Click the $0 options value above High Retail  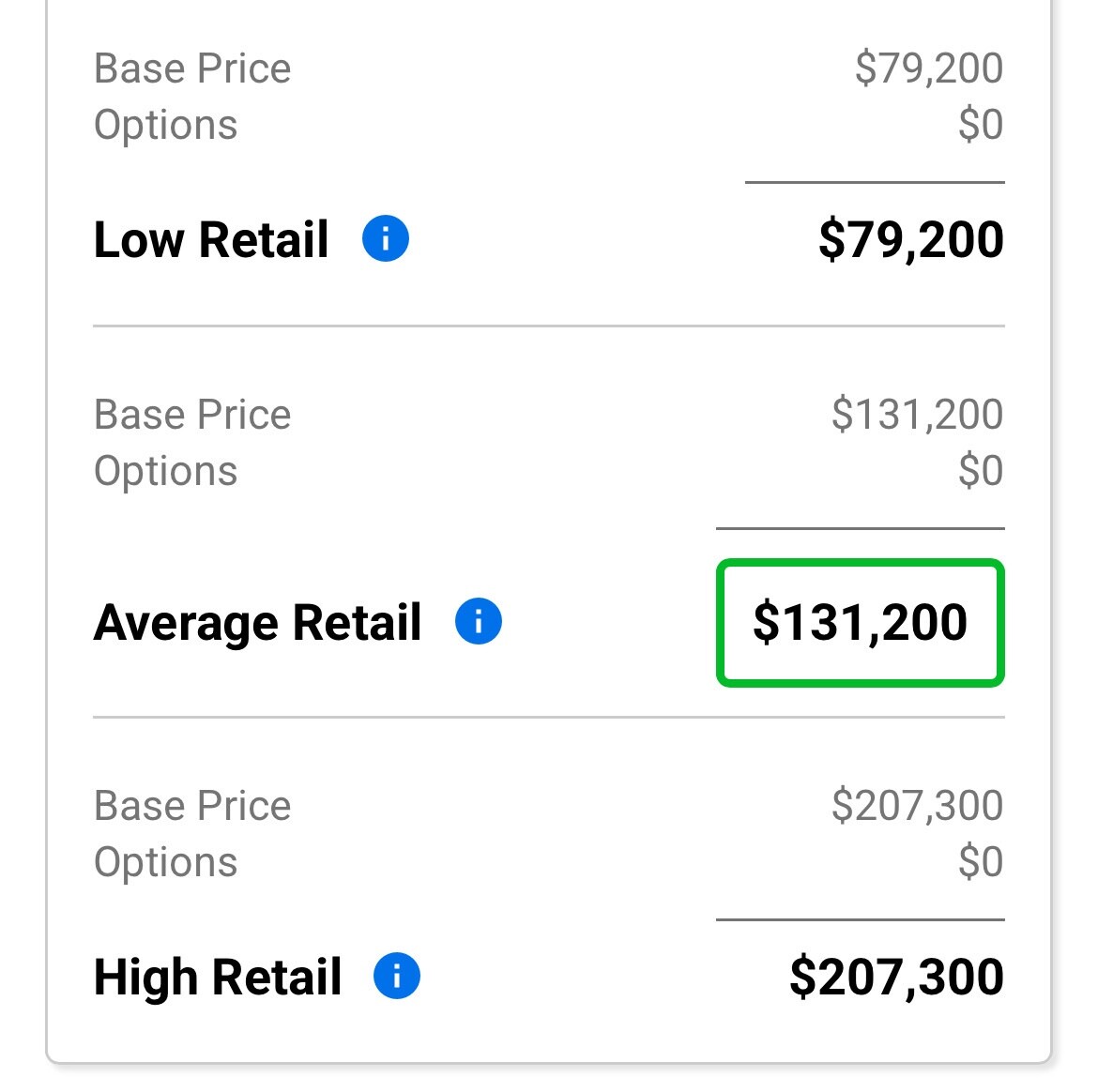981,862
